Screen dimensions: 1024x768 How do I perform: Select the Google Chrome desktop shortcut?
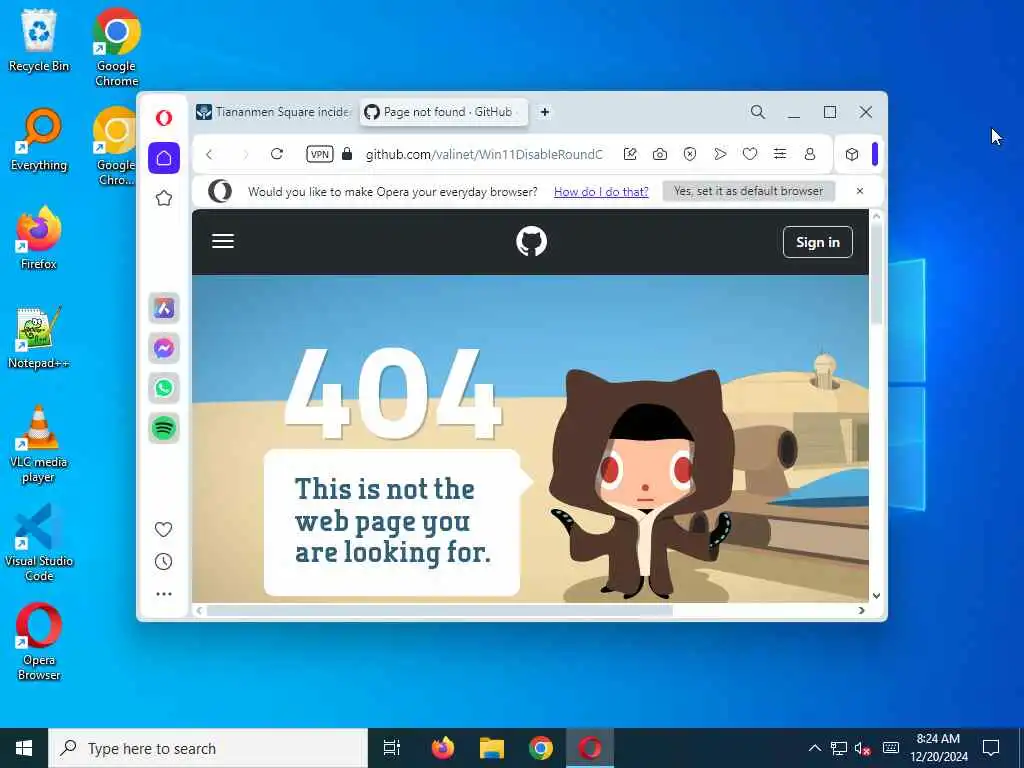click(x=116, y=47)
